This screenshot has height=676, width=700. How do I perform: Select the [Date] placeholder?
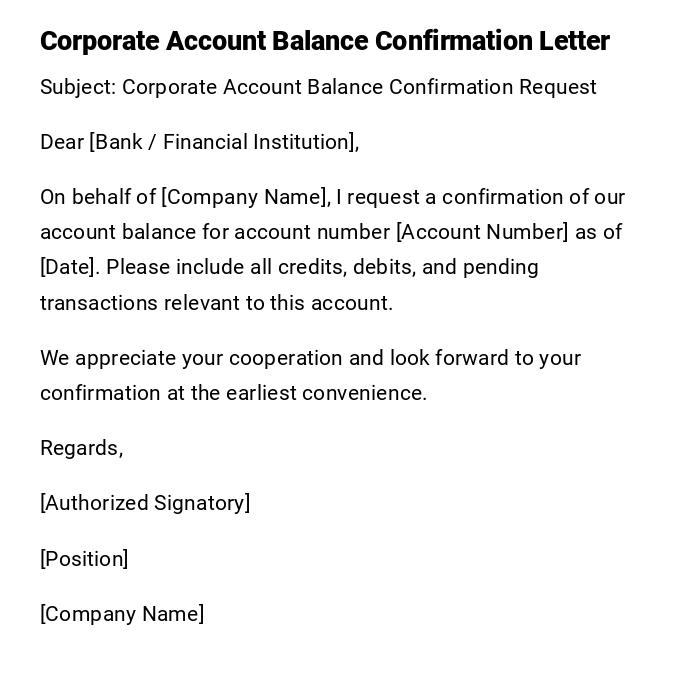point(68,267)
